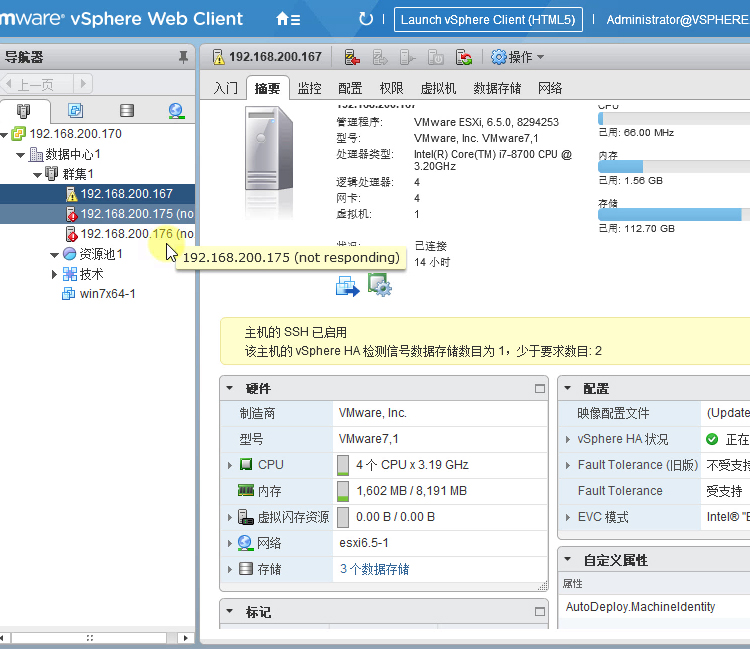Collapse the 硬件 panel

click(230, 388)
